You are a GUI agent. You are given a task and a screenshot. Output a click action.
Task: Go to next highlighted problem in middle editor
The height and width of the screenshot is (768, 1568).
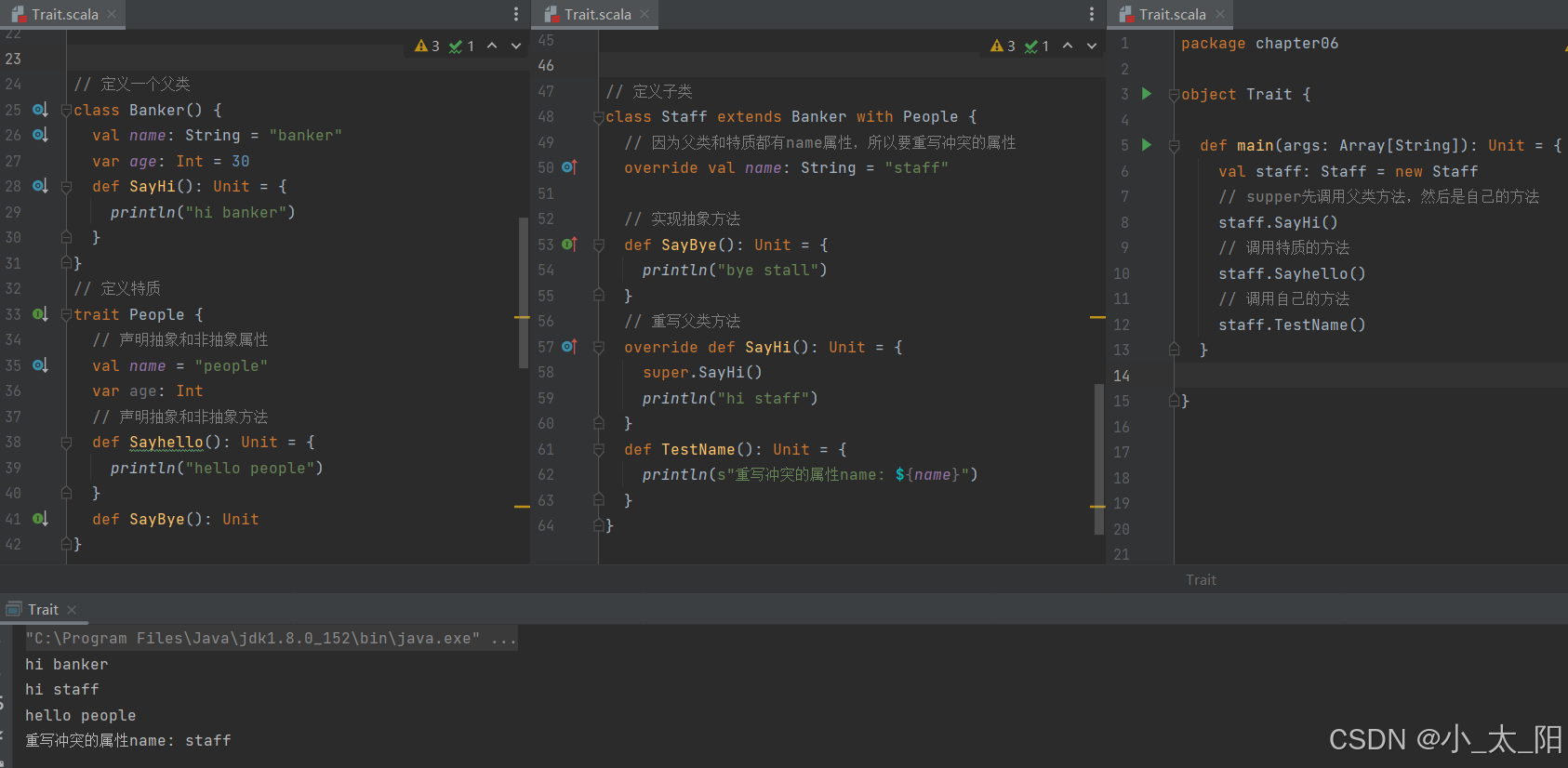tap(1092, 46)
